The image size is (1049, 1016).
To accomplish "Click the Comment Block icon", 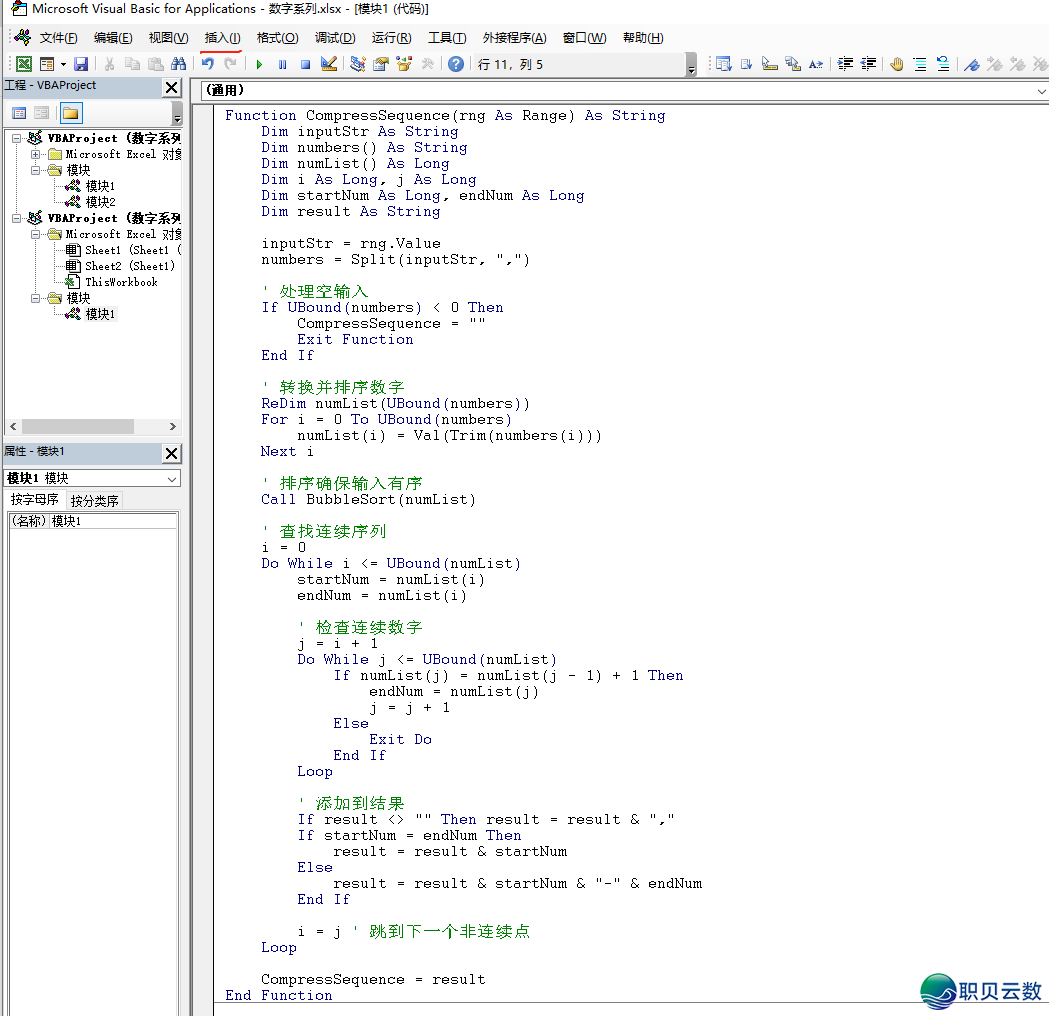I will click(920, 64).
